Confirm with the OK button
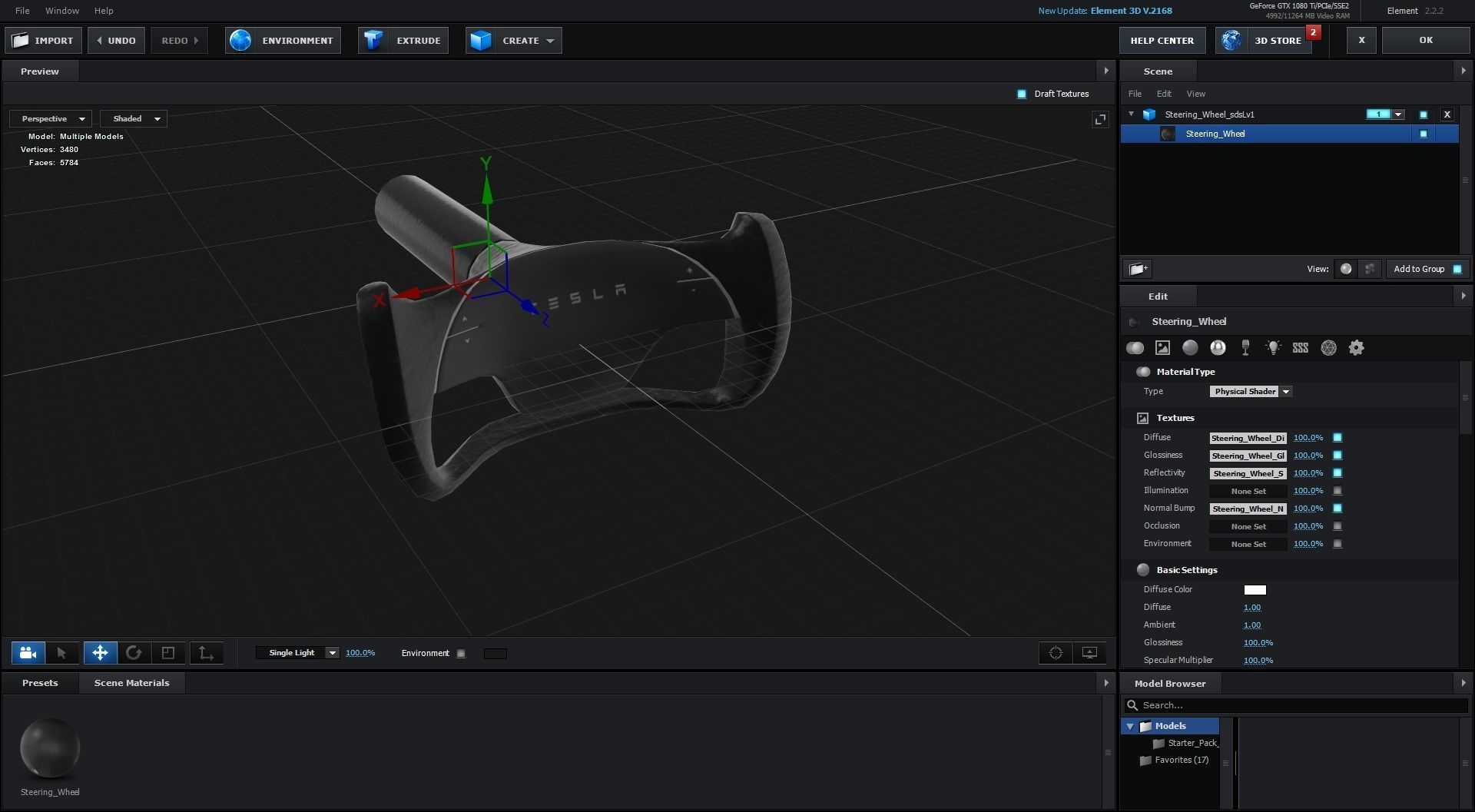 click(x=1426, y=40)
